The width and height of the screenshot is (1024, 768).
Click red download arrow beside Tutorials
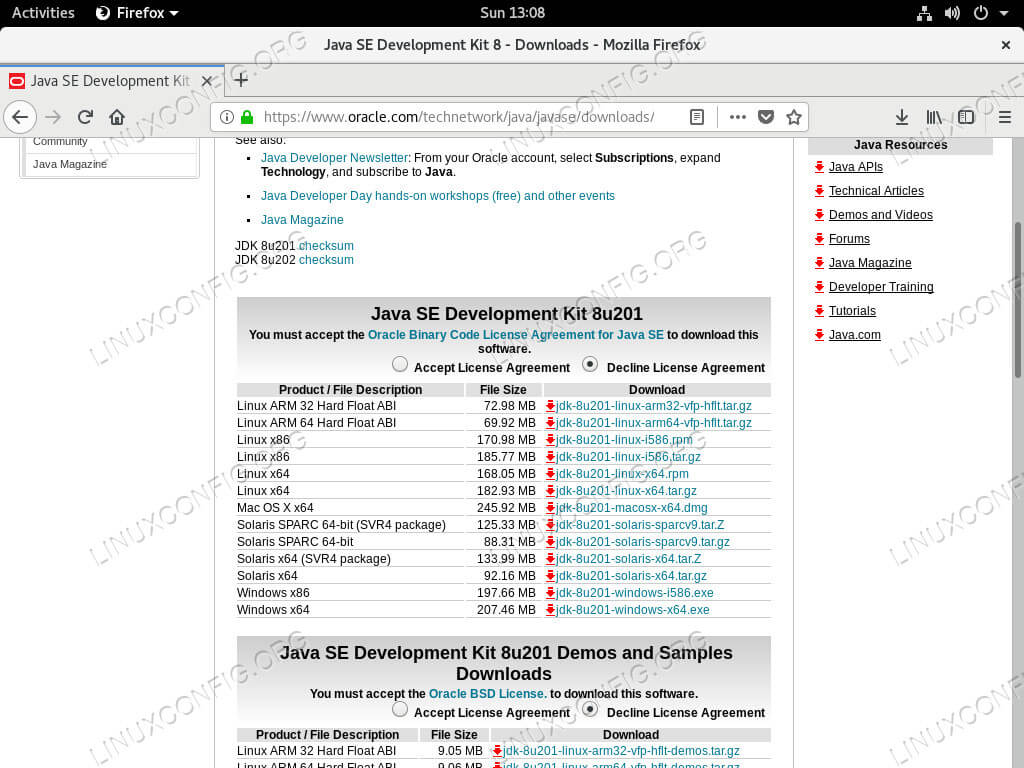pyautogui.click(x=819, y=311)
